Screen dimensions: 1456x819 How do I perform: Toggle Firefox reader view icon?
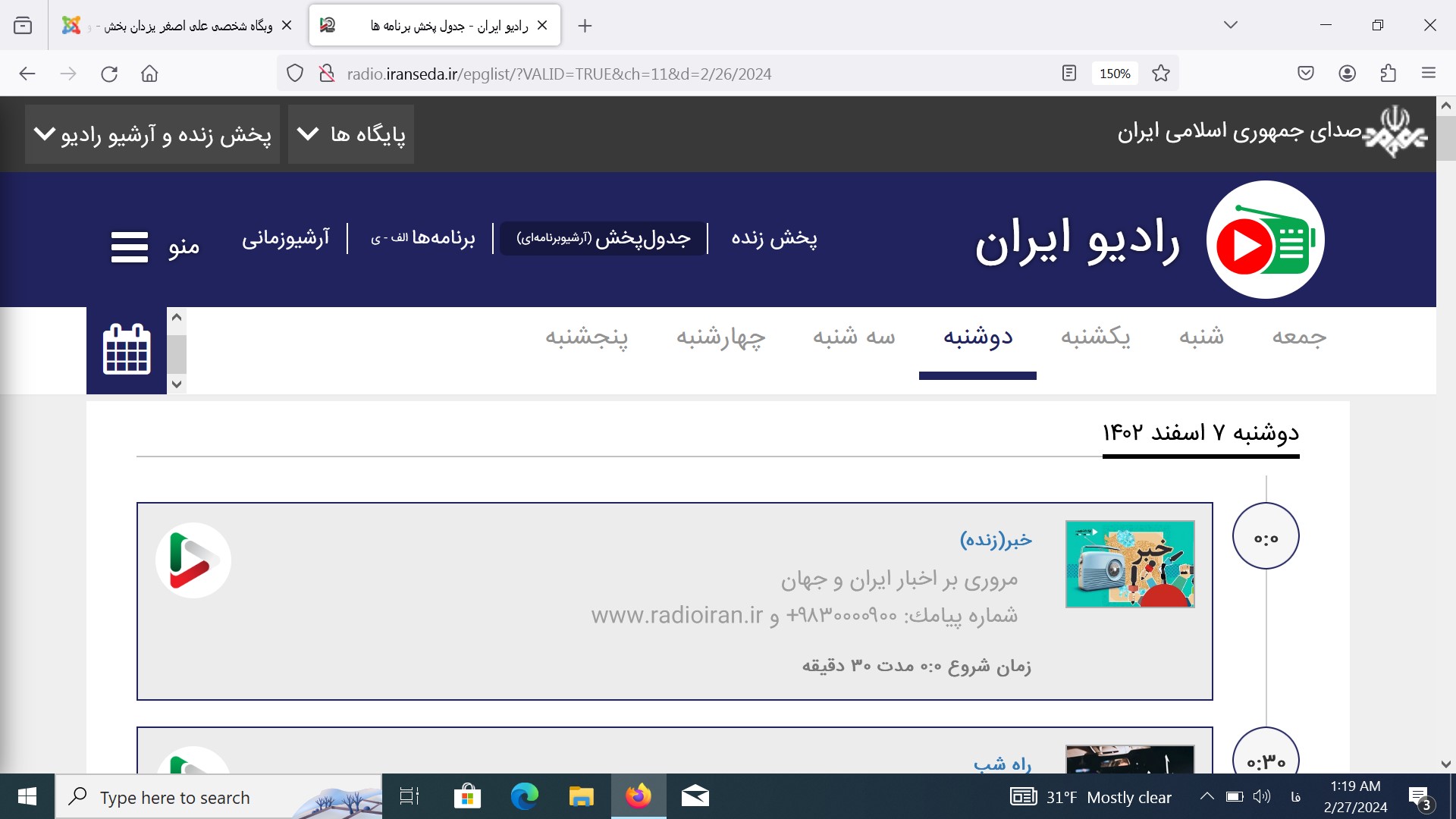coord(1069,74)
